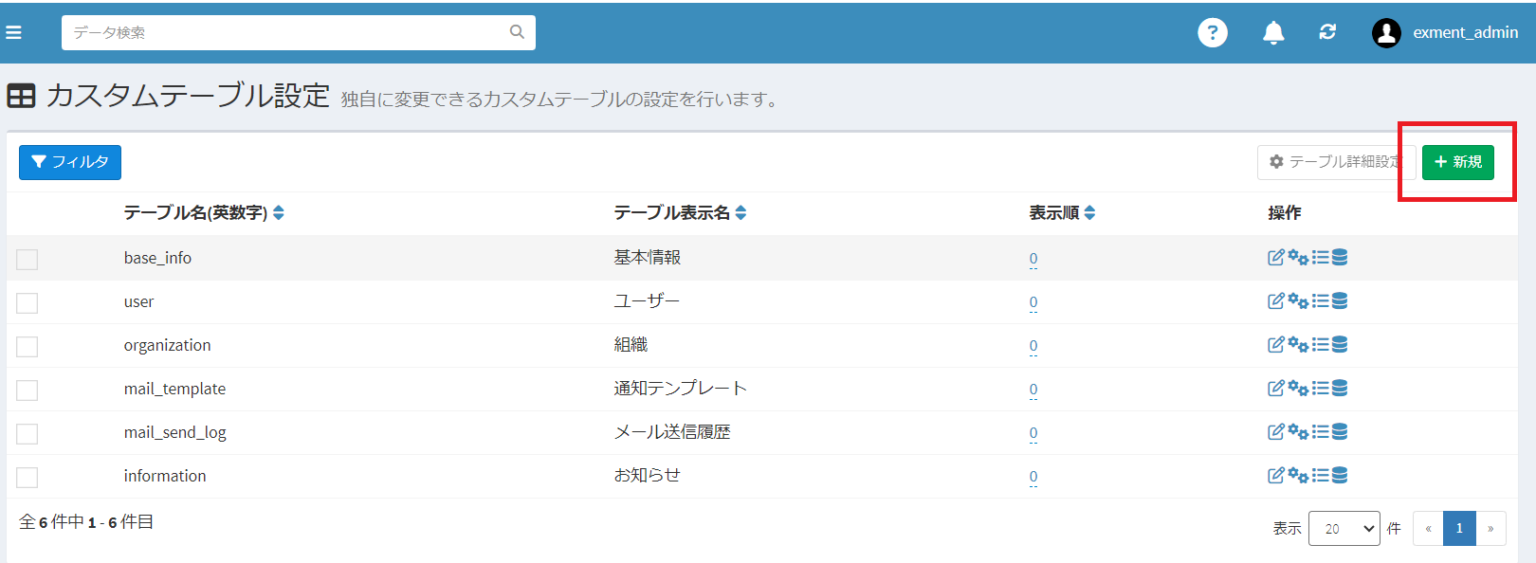Check the checkbox for user row
The height and width of the screenshot is (563, 1536).
pyautogui.click(x=27, y=302)
